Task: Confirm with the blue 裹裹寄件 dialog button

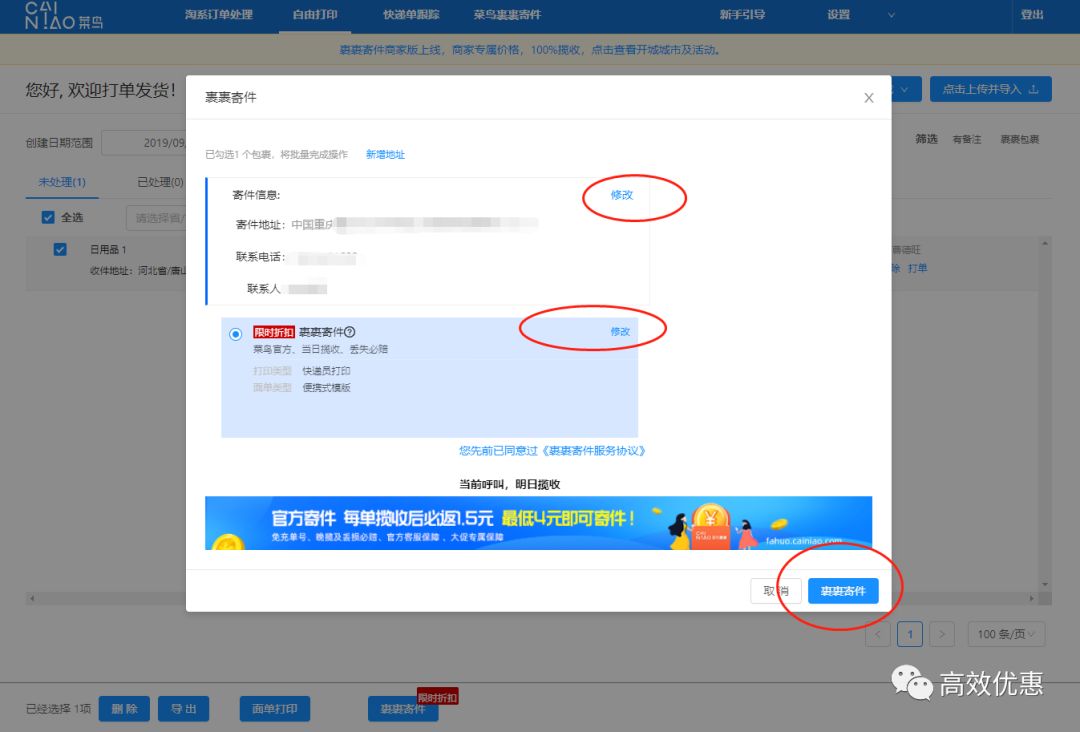Action: (843, 591)
